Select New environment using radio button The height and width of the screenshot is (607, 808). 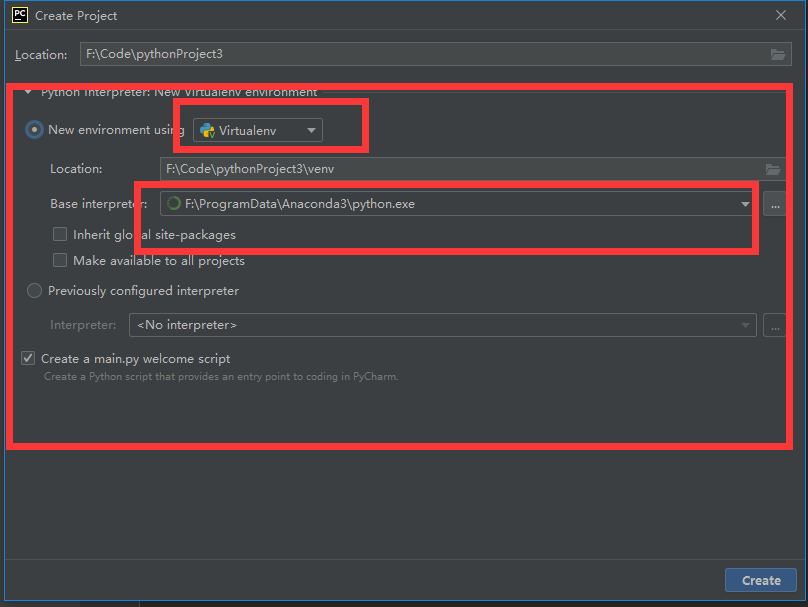(35, 129)
